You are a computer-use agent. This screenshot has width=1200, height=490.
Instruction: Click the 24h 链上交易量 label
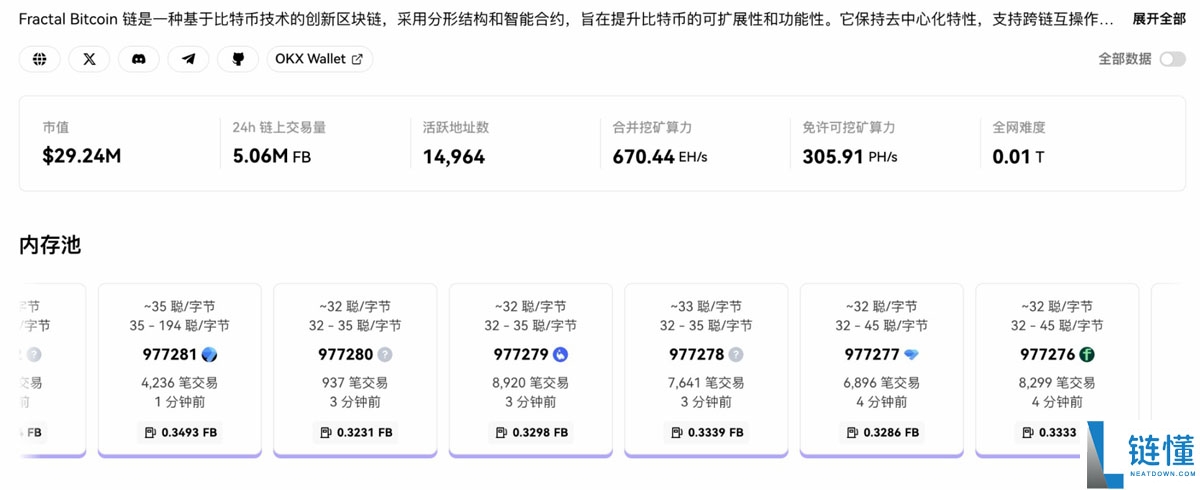[x=279, y=128]
